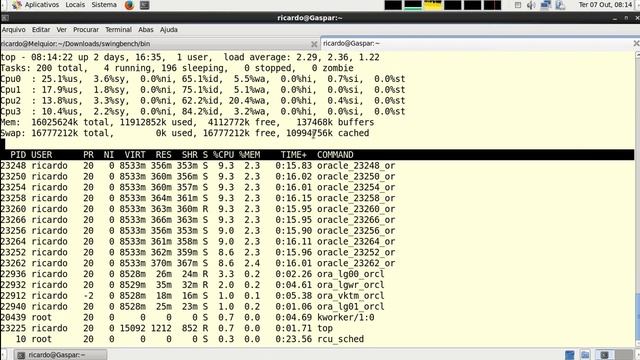Viewport: 640px width, 360px height.
Task: Click the TIME+ column header
Action: tap(293, 155)
